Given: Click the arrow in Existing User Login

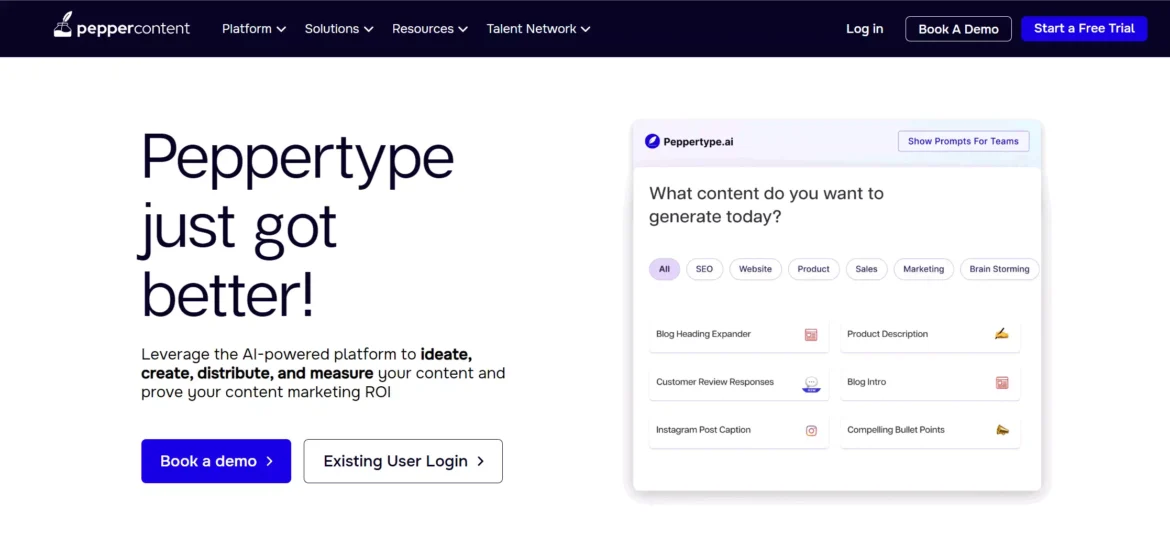Looking at the screenshot, I should 481,462.
